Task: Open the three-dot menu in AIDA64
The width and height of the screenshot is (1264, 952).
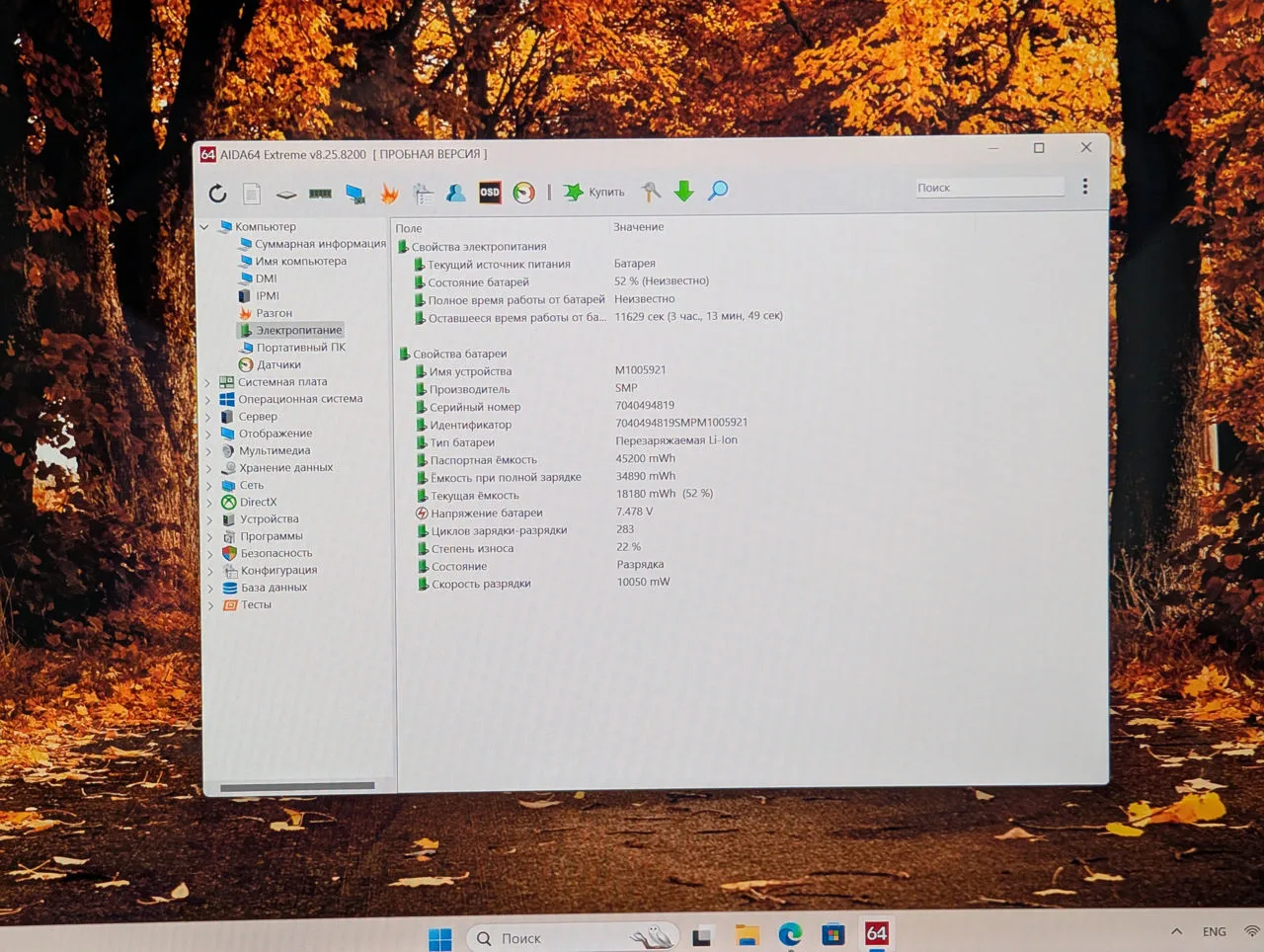Action: click(1084, 186)
